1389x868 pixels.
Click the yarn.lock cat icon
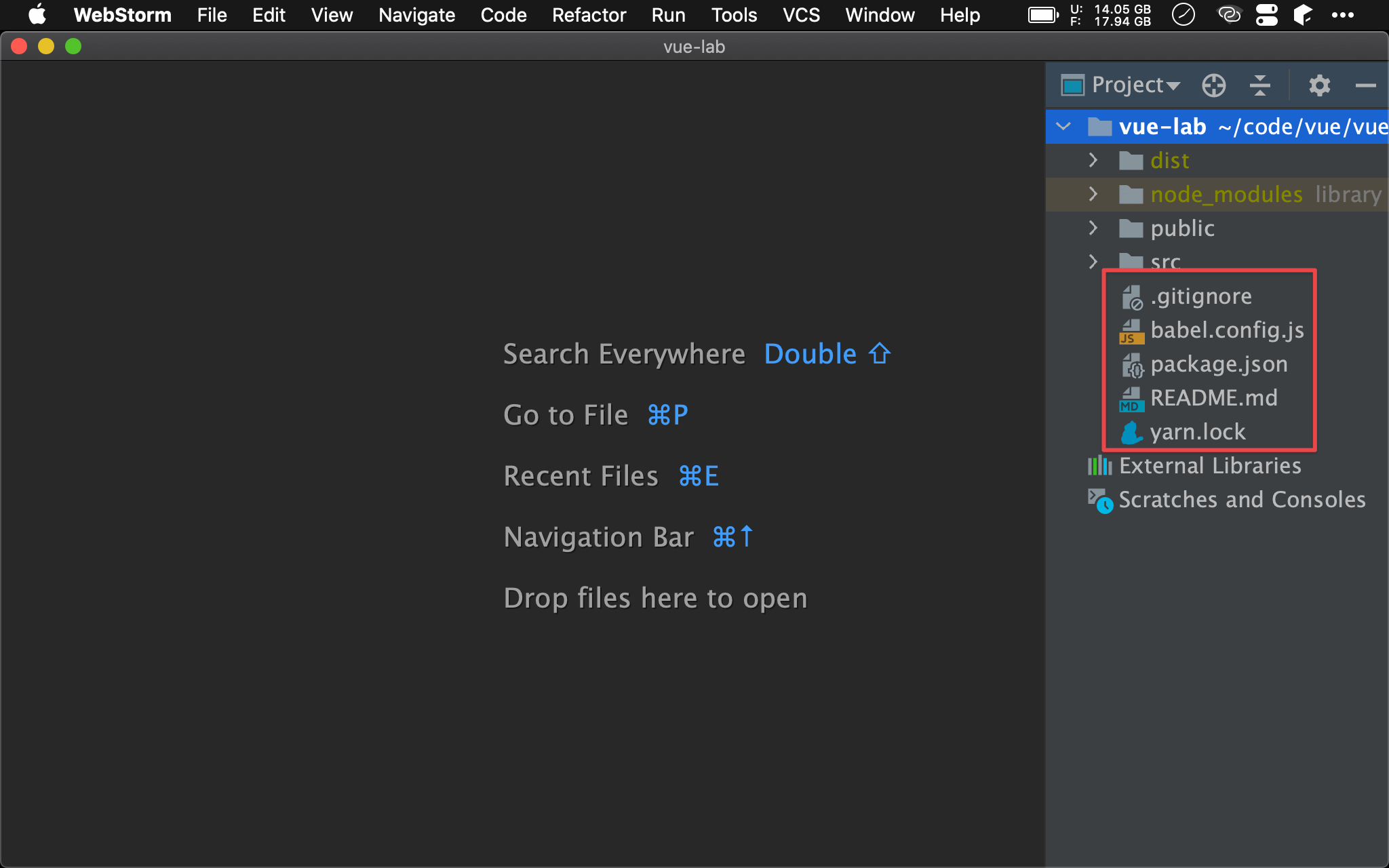(x=1131, y=433)
